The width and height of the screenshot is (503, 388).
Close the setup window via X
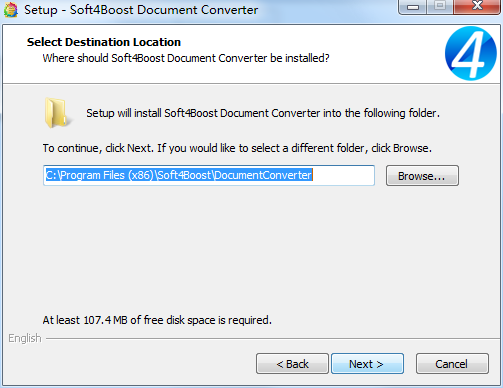pyautogui.click(x=477, y=7)
